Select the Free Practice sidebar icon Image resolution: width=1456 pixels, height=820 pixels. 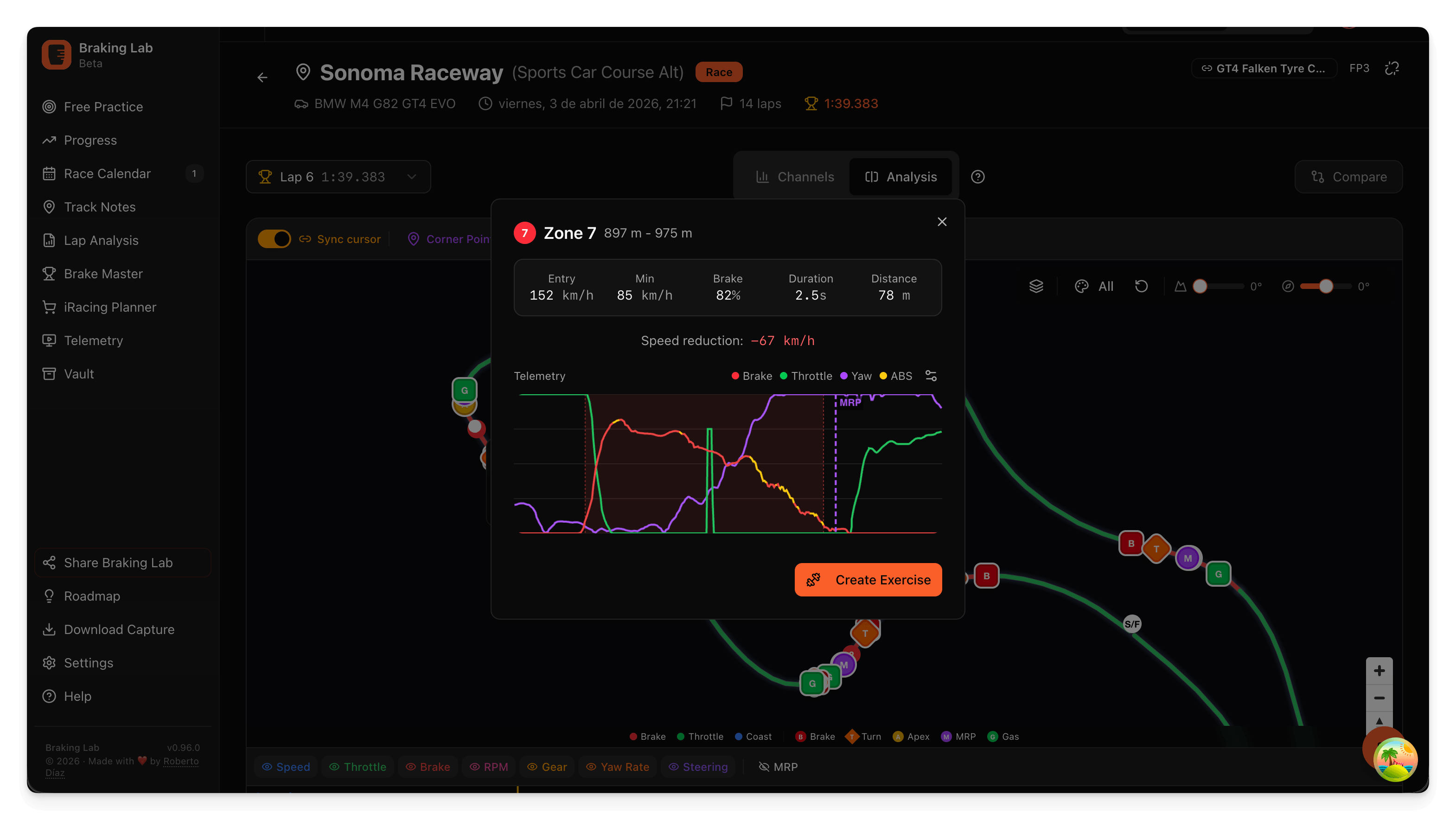(49, 106)
